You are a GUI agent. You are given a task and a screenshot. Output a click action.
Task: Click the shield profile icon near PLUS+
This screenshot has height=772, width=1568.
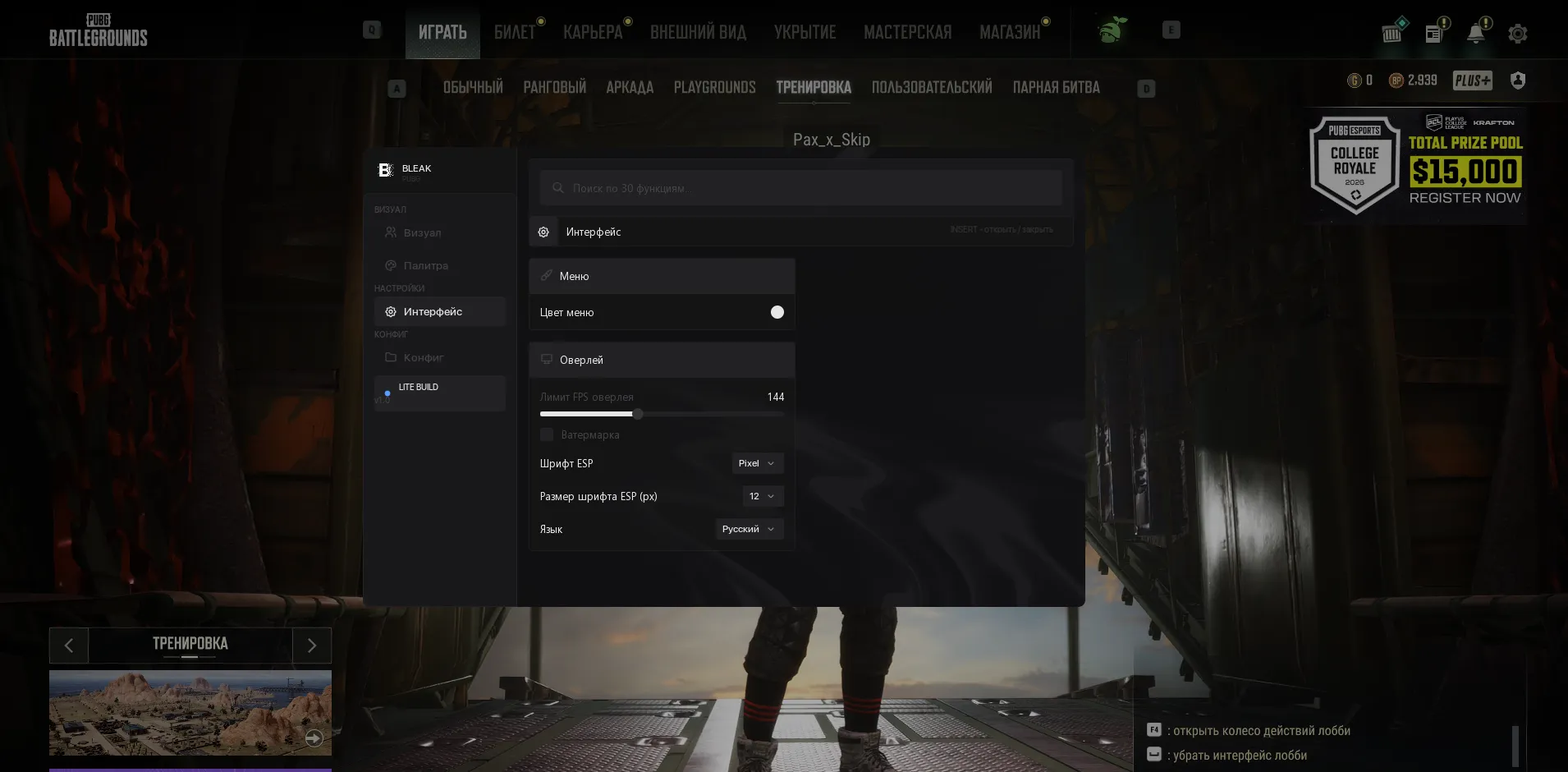pos(1518,80)
